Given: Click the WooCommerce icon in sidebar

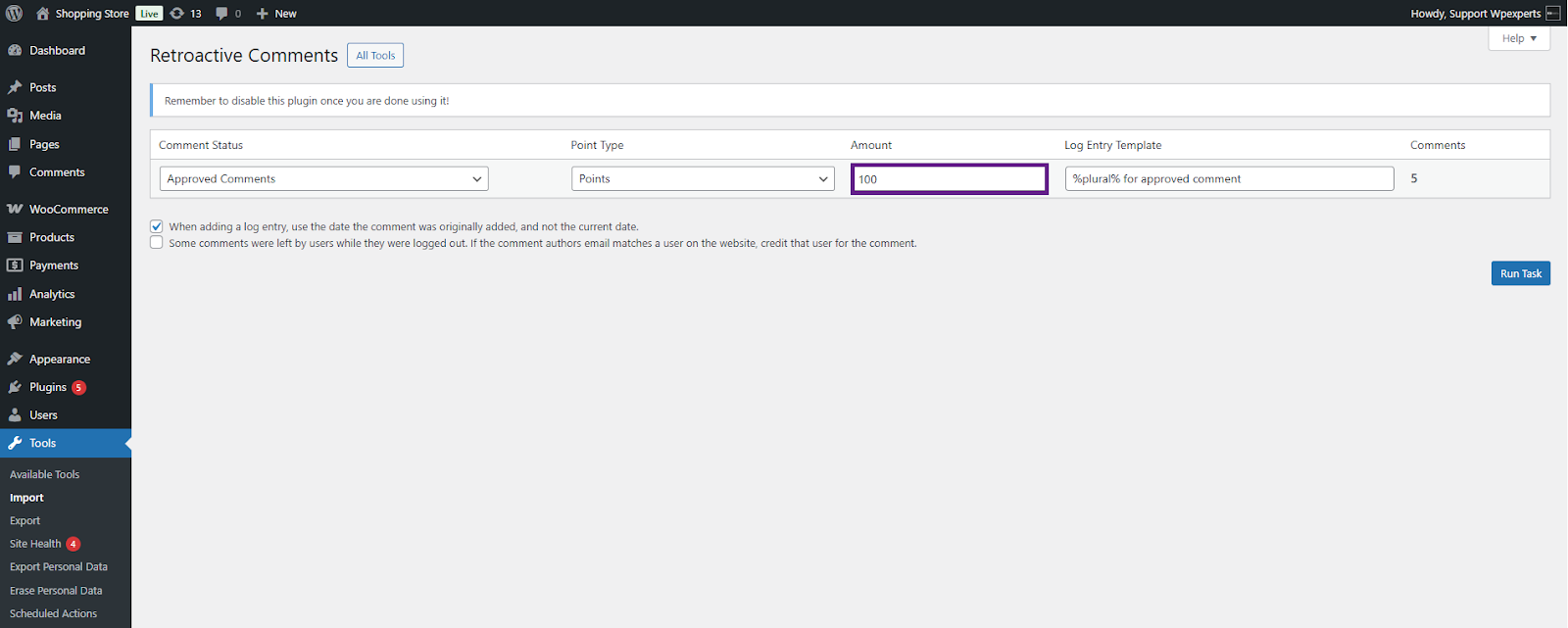Looking at the screenshot, I should tap(15, 210).
